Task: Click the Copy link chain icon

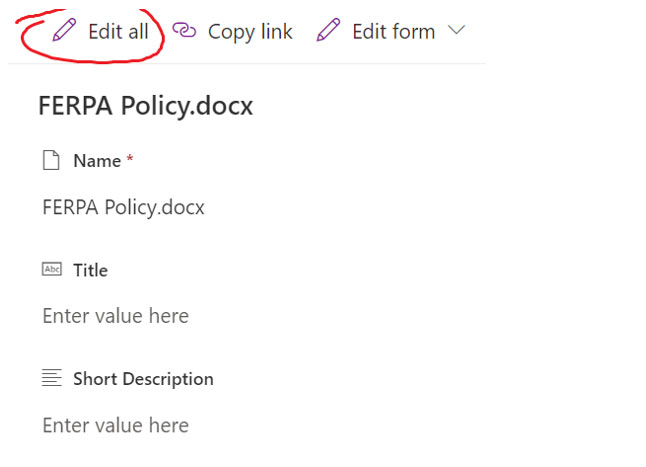Action: [184, 30]
